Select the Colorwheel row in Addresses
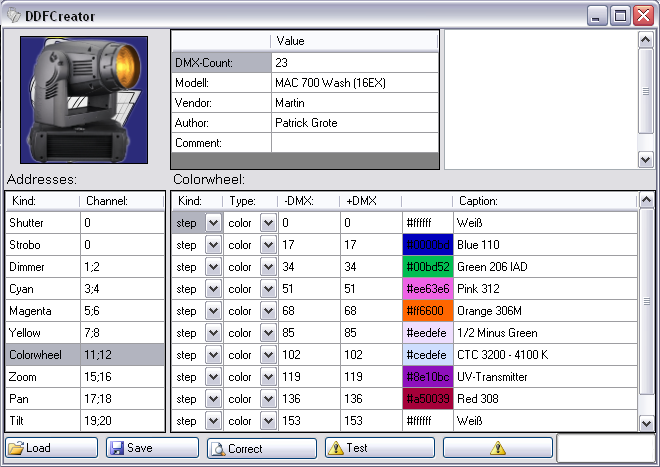The image size is (660, 467). coord(84,355)
